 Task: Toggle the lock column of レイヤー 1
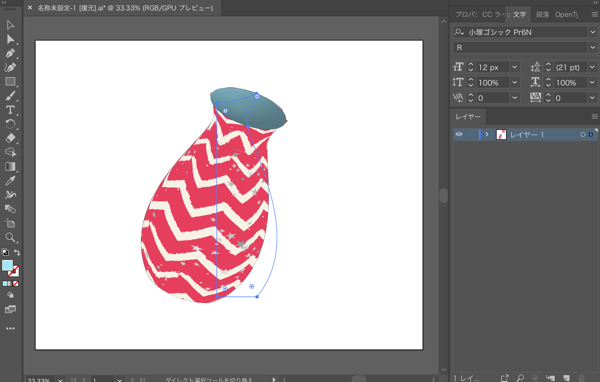pyautogui.click(x=471, y=134)
